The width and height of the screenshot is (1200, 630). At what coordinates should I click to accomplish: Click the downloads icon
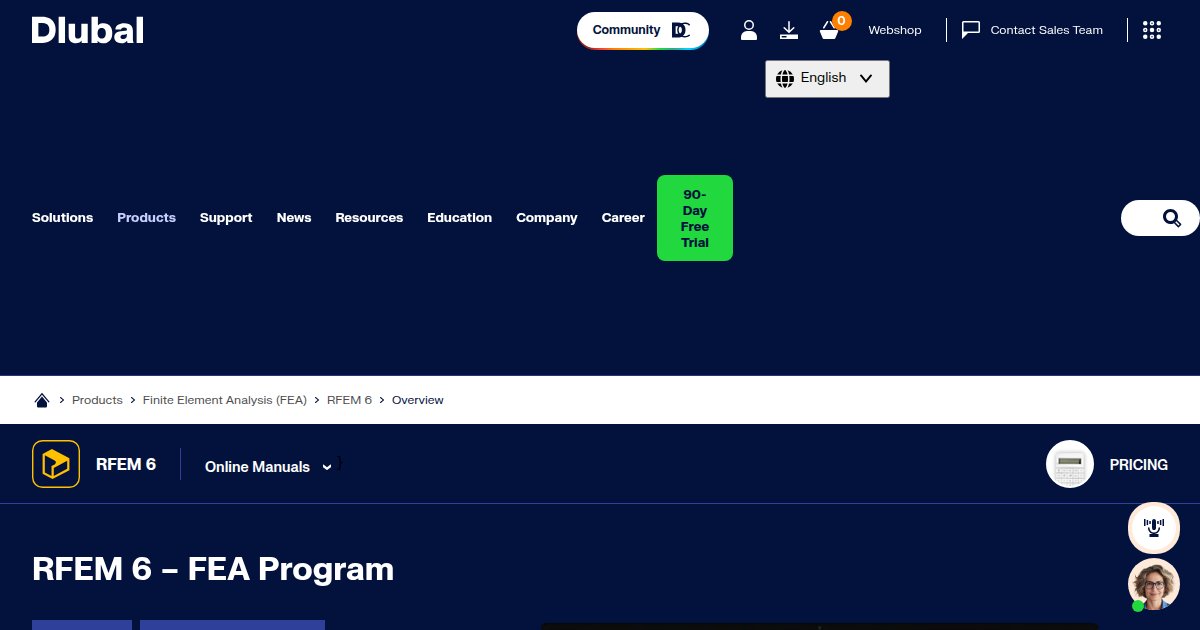(789, 30)
